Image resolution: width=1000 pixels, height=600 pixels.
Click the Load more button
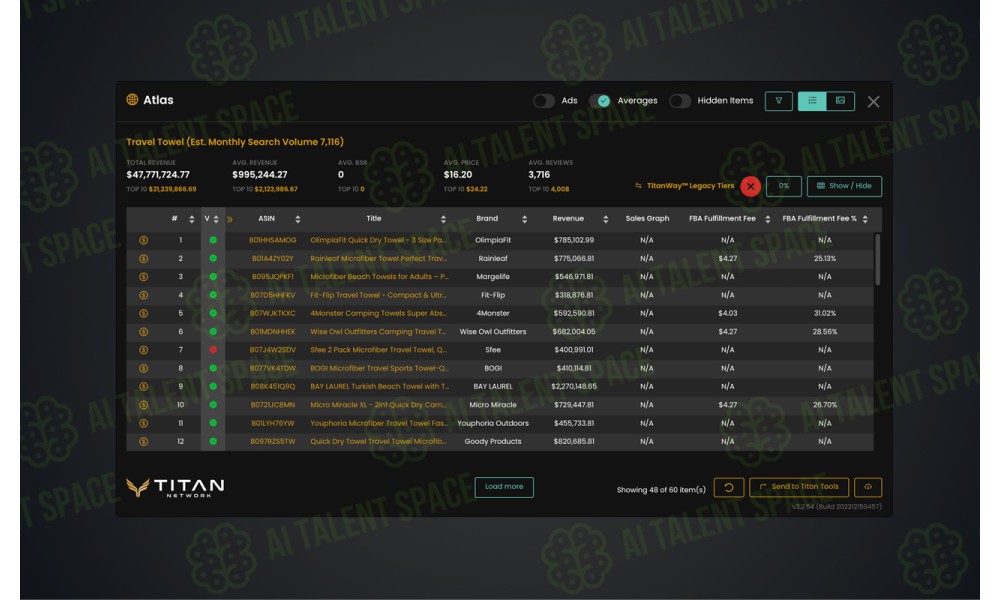coord(504,487)
